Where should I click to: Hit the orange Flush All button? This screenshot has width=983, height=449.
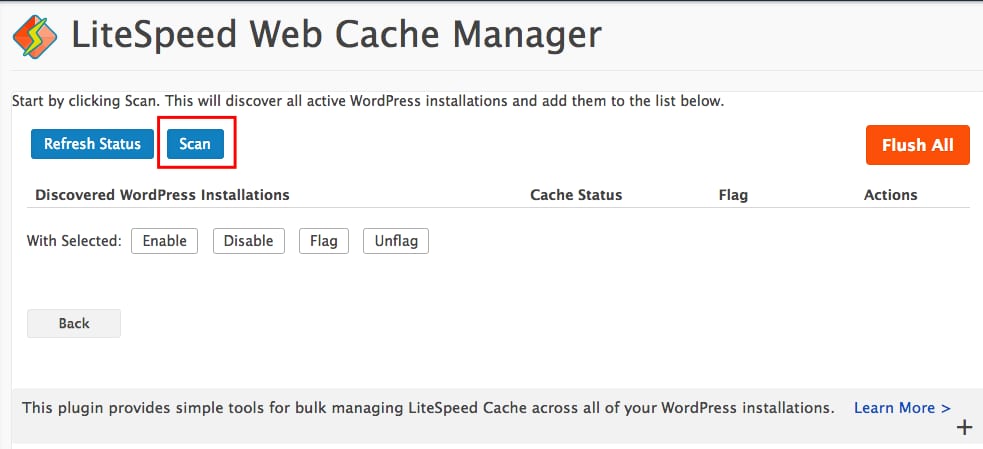917,145
